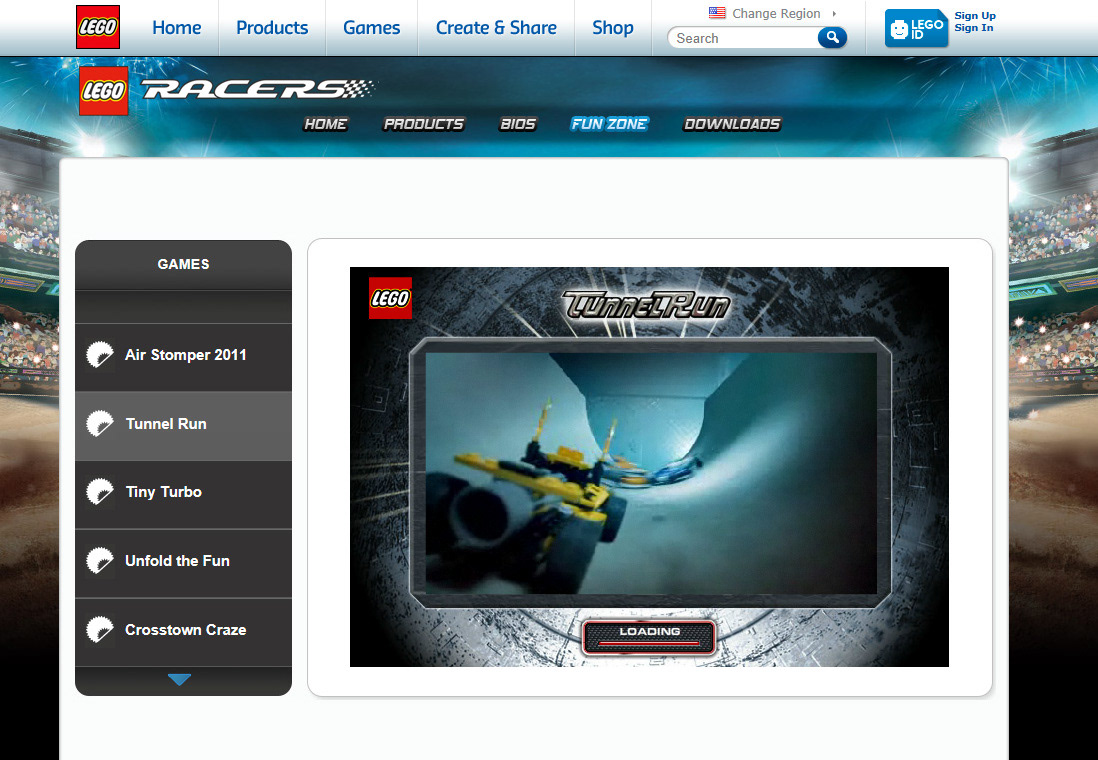This screenshot has width=1098, height=760.
Task: Select Air Stomper 2011 game
Action: (x=183, y=357)
